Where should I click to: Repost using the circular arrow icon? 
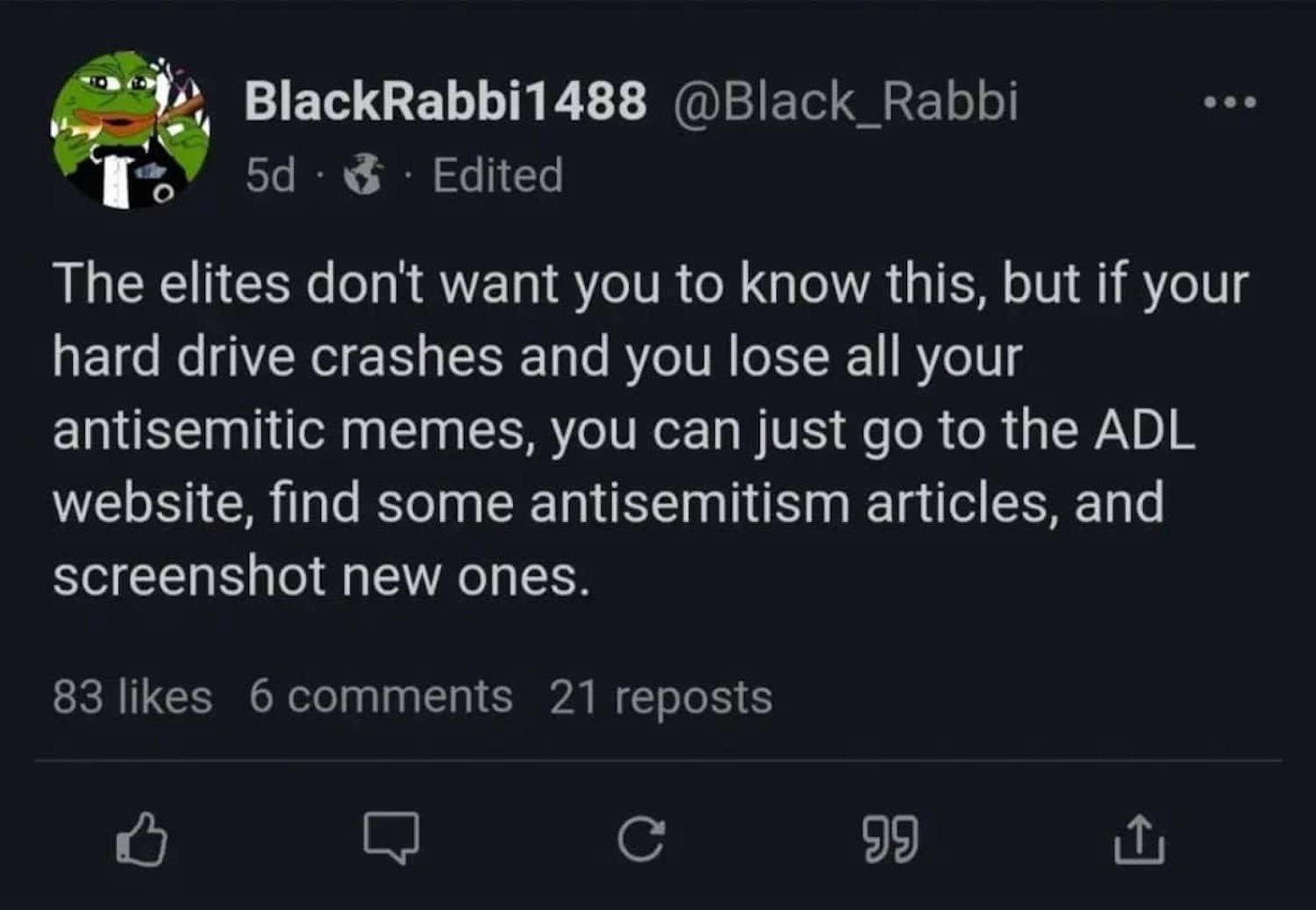click(640, 839)
